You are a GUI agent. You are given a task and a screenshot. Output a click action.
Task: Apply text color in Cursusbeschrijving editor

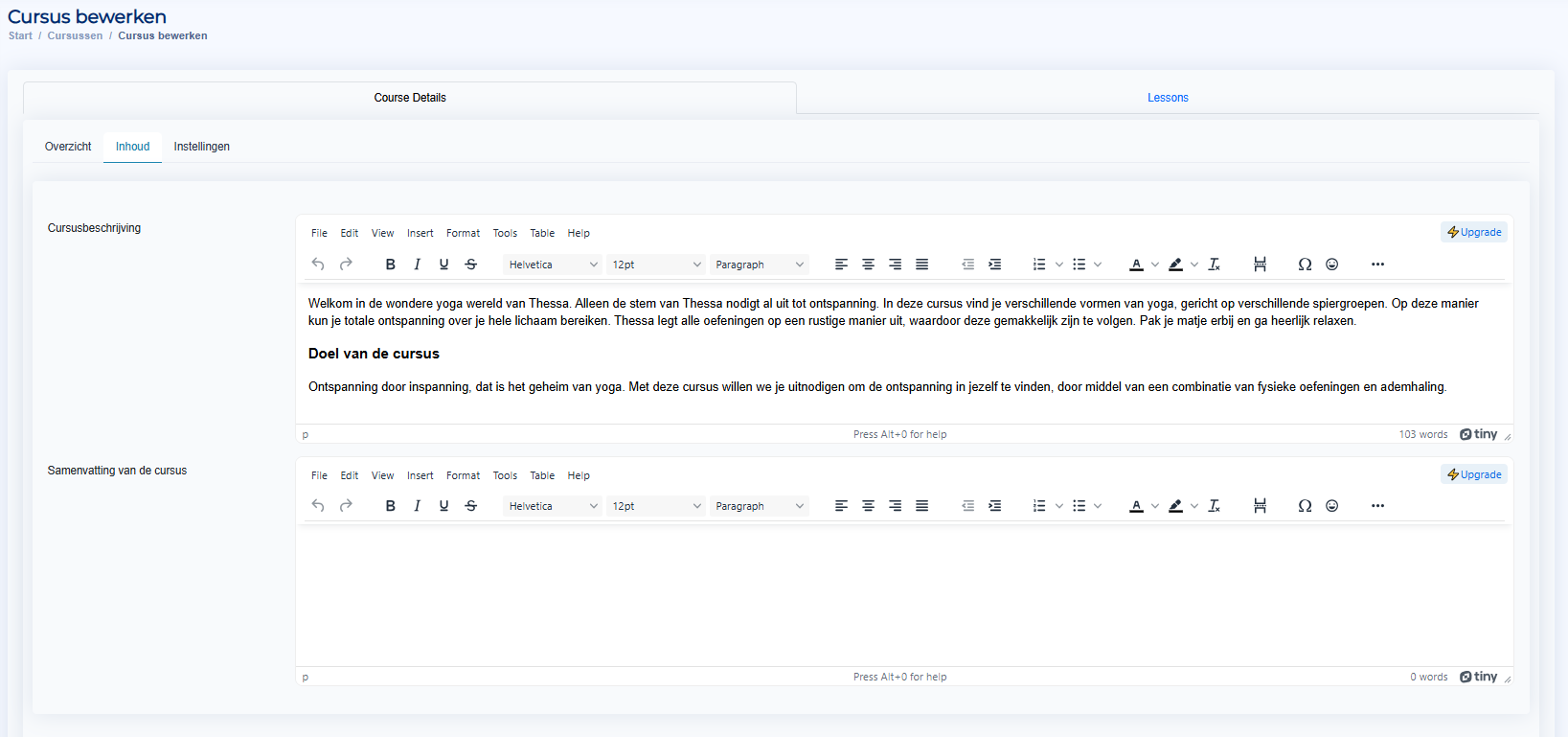[x=1136, y=265]
